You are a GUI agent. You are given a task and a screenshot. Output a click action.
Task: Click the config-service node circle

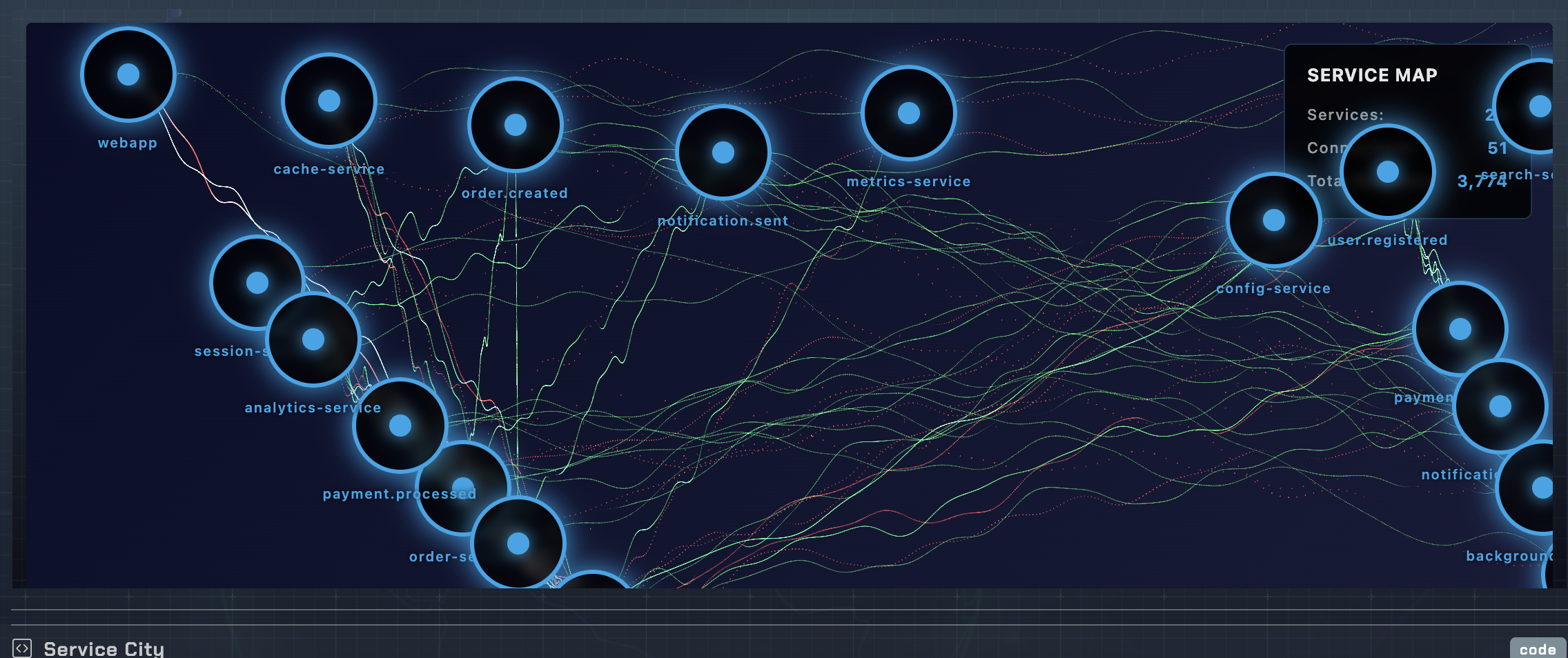click(x=1274, y=220)
